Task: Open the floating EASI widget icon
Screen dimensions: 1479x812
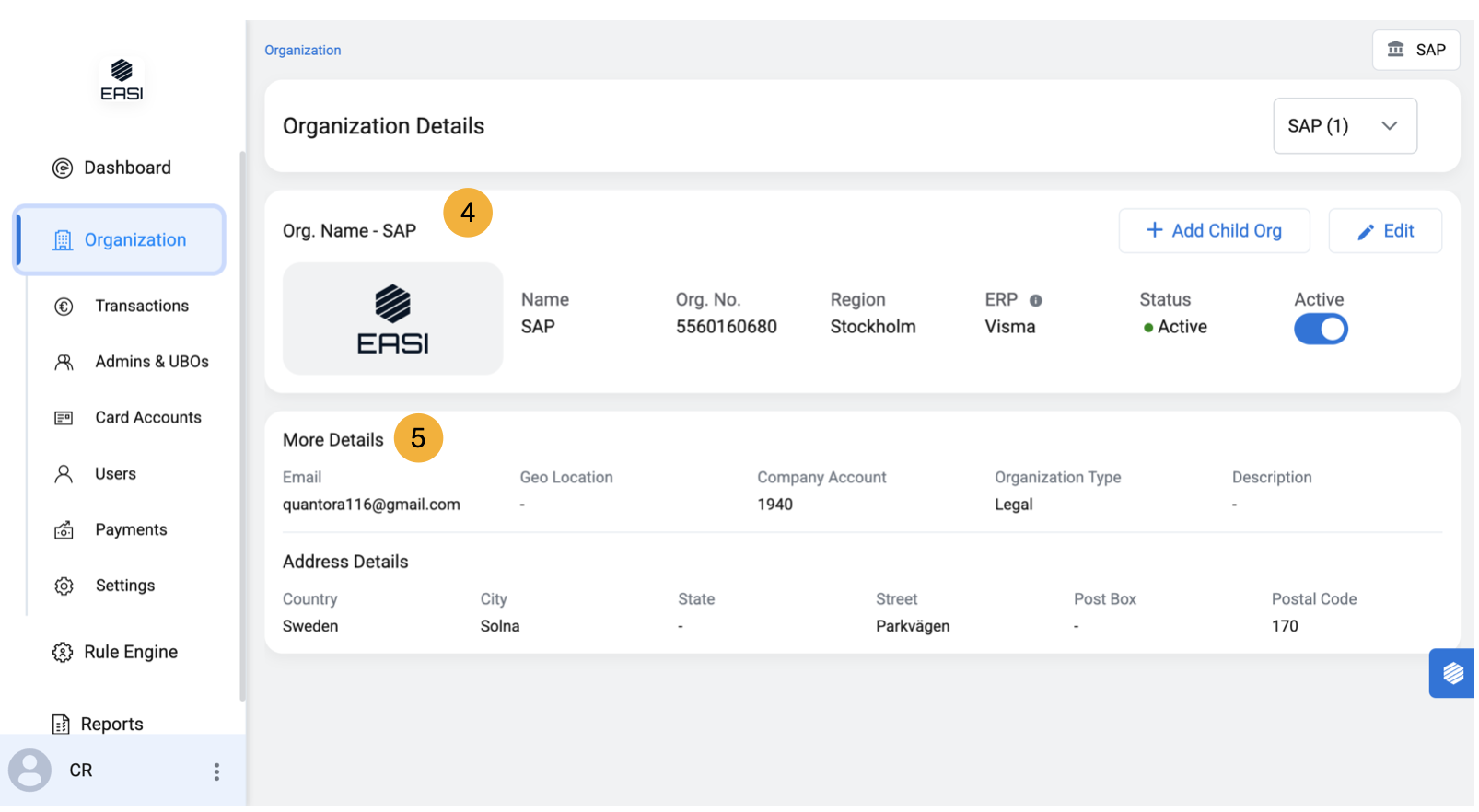Action: coord(1451,674)
